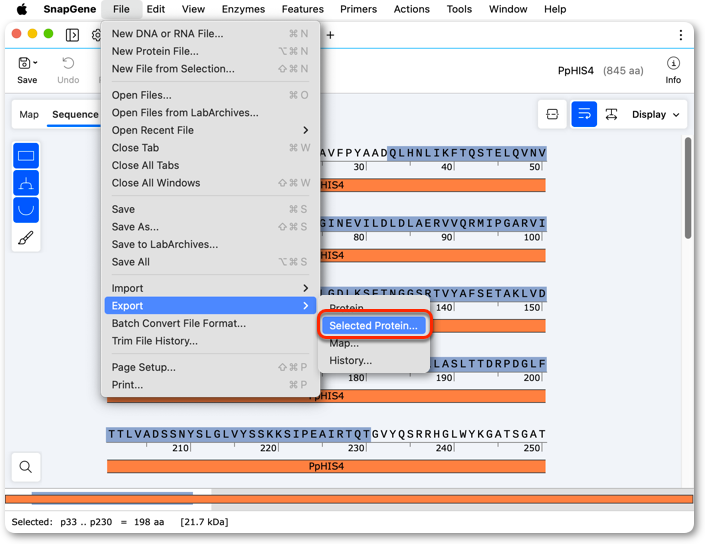Open the Display dropdown

tap(656, 114)
